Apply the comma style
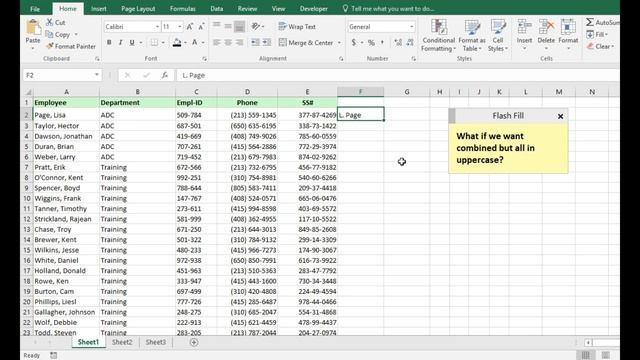This screenshot has height=360, width=640. (382, 42)
